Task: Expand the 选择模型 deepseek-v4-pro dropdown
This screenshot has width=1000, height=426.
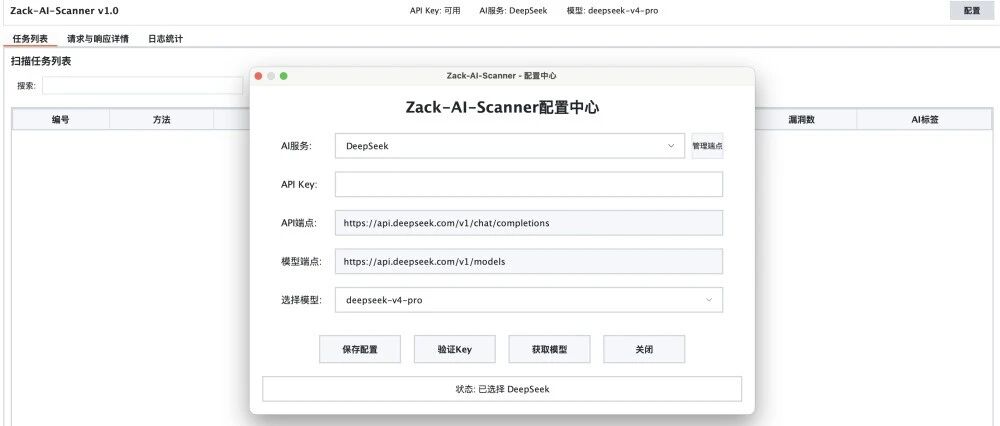Action: pos(529,300)
